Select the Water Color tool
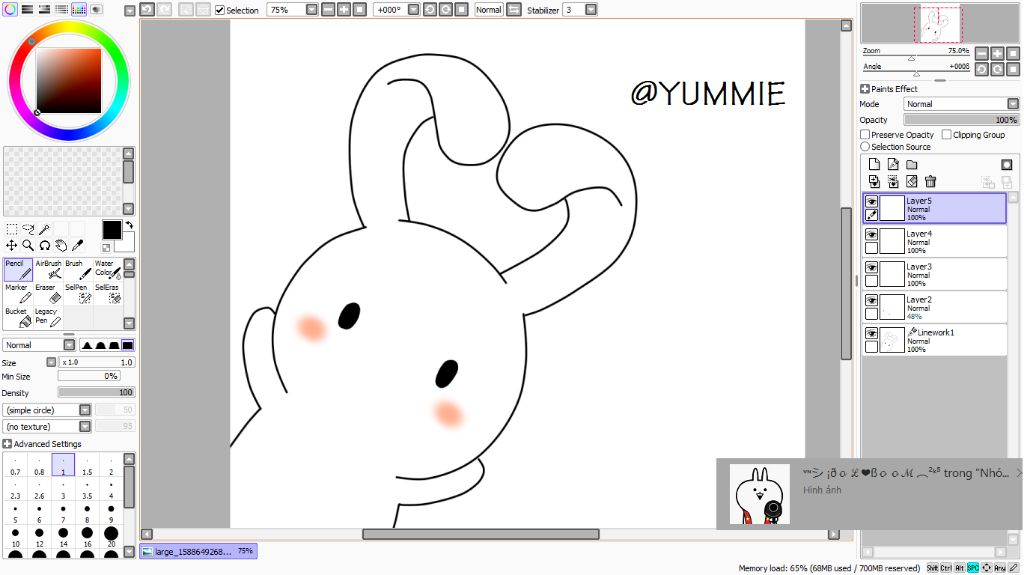Image resolution: width=1024 pixels, height=575 pixels. click(x=108, y=270)
